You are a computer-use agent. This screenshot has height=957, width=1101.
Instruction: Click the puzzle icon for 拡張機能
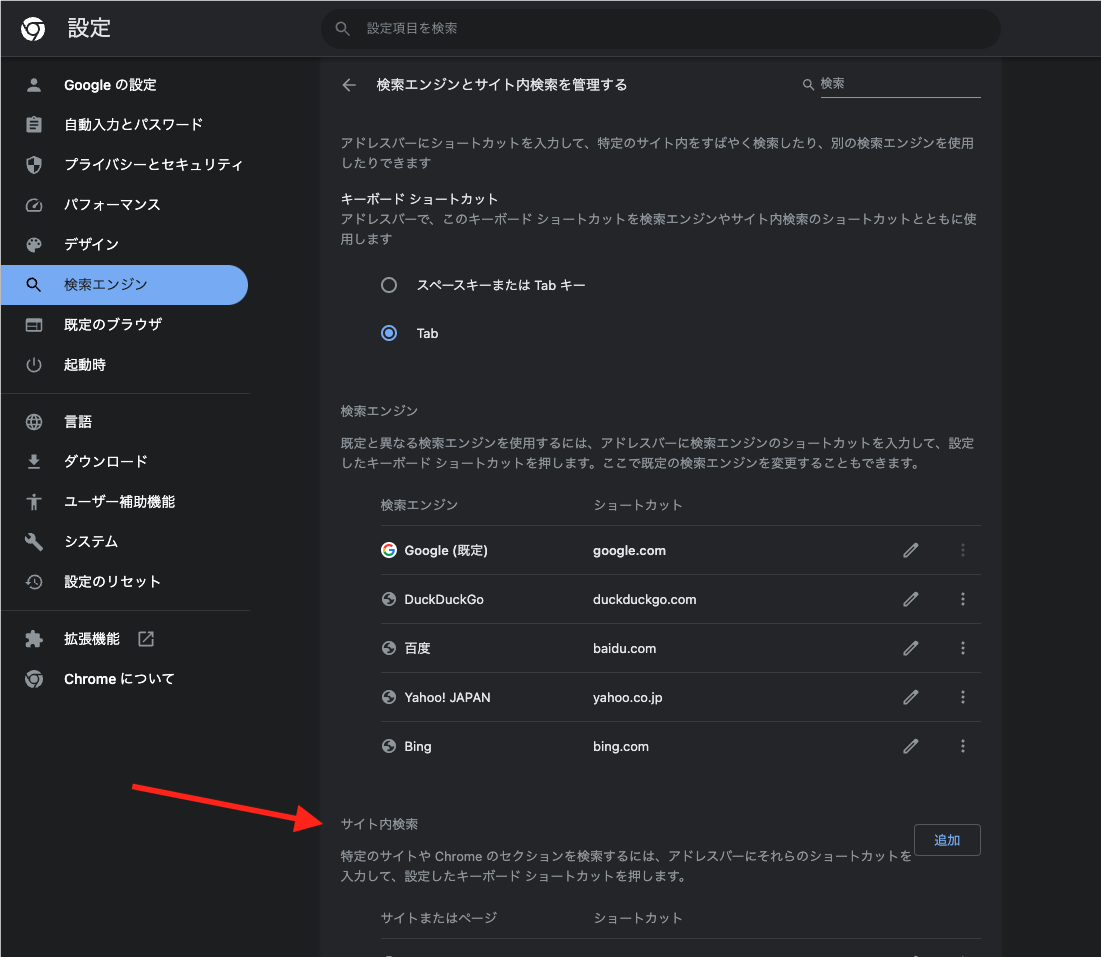coord(34,639)
